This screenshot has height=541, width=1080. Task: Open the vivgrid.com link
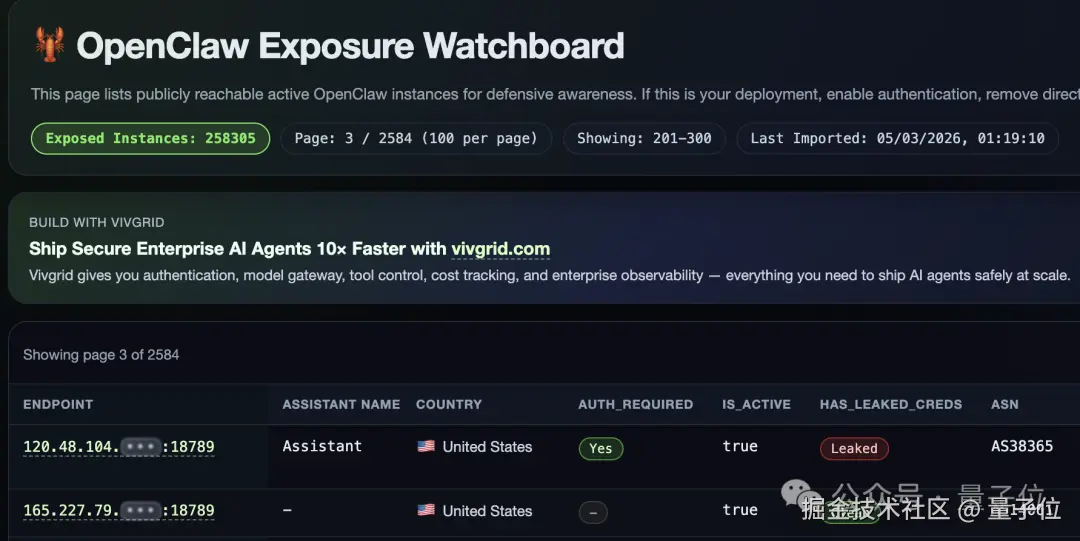(x=500, y=249)
